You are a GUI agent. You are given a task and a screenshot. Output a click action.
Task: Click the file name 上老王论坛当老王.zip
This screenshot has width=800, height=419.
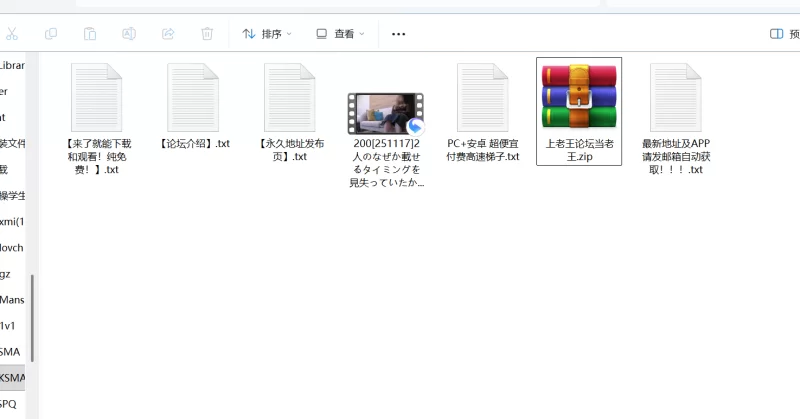(579, 150)
